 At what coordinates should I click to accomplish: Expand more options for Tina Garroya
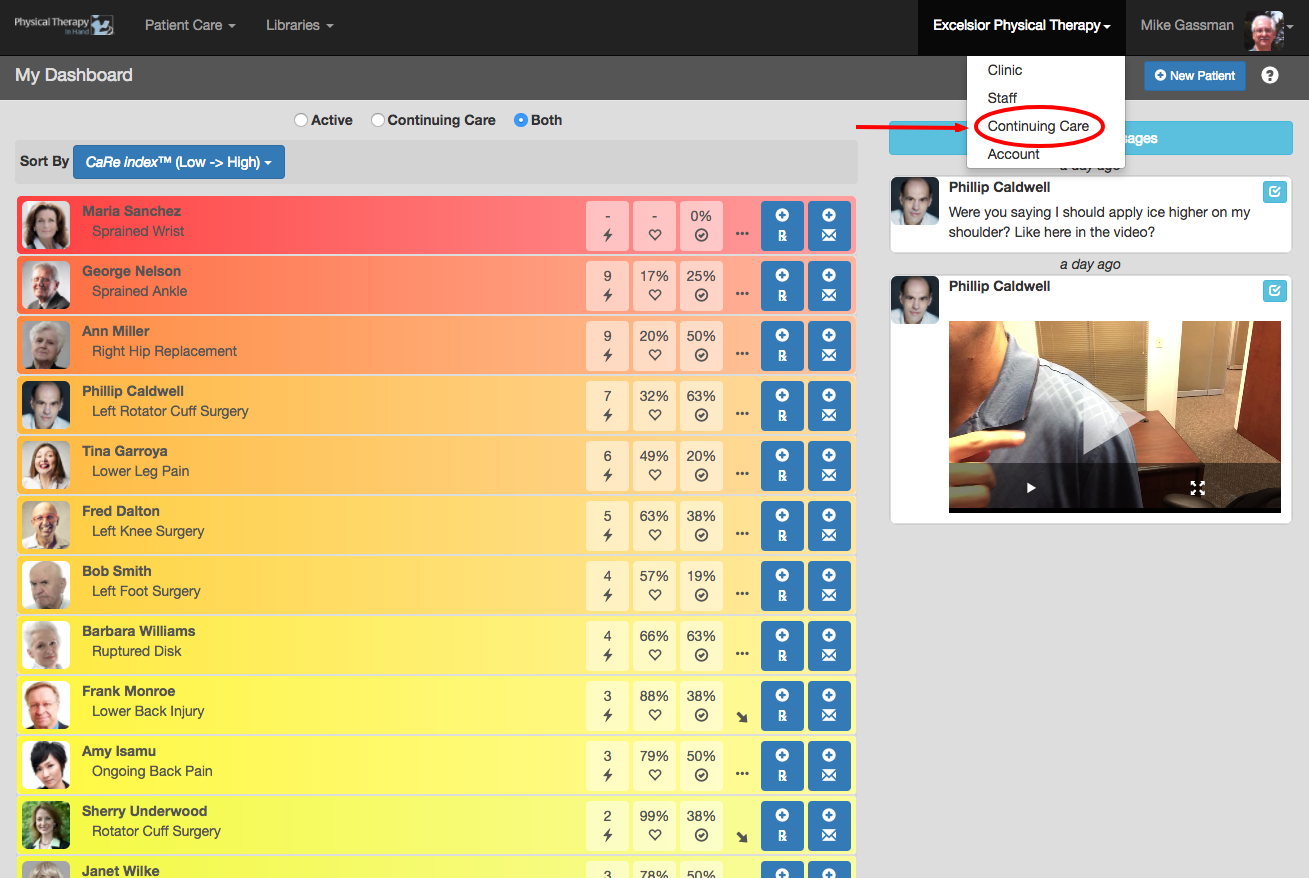(742, 473)
